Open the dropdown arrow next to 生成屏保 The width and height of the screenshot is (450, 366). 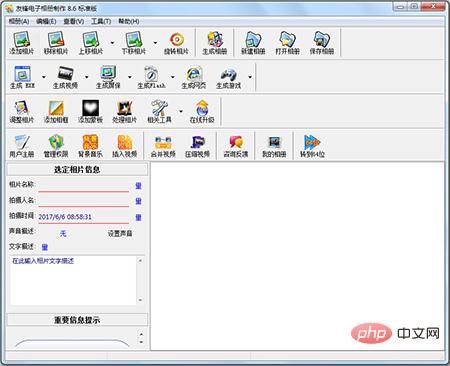tap(130, 77)
